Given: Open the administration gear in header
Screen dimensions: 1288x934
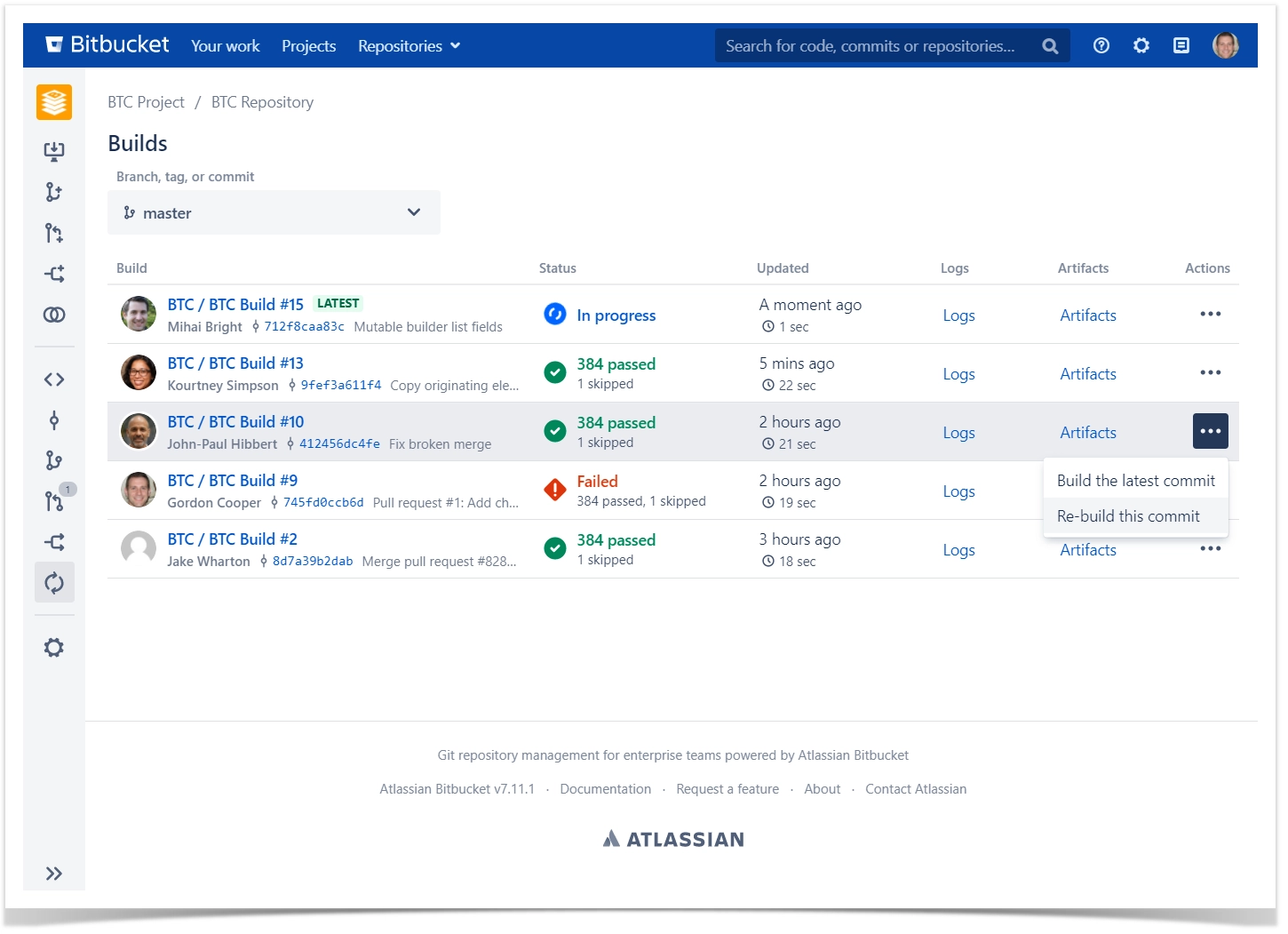Looking at the screenshot, I should pyautogui.click(x=1141, y=45).
